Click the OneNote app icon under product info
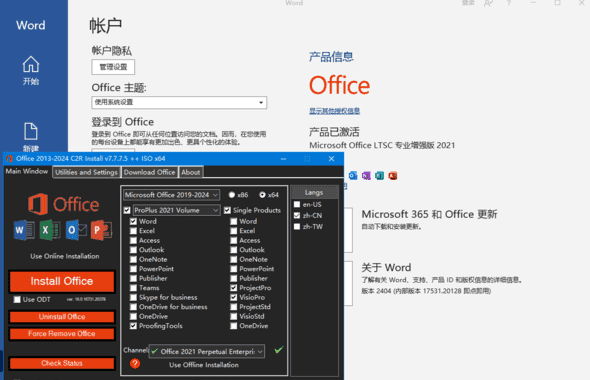The image size is (590, 380). 366,175
